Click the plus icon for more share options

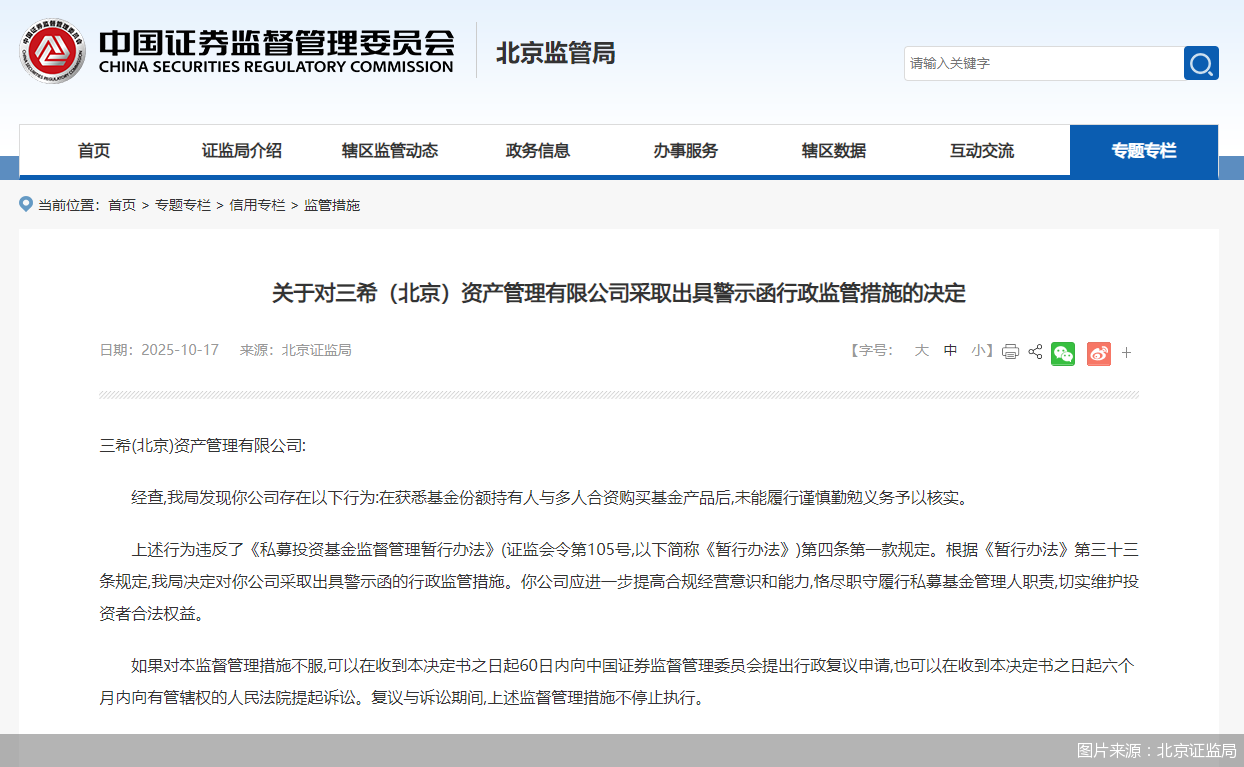click(1126, 353)
